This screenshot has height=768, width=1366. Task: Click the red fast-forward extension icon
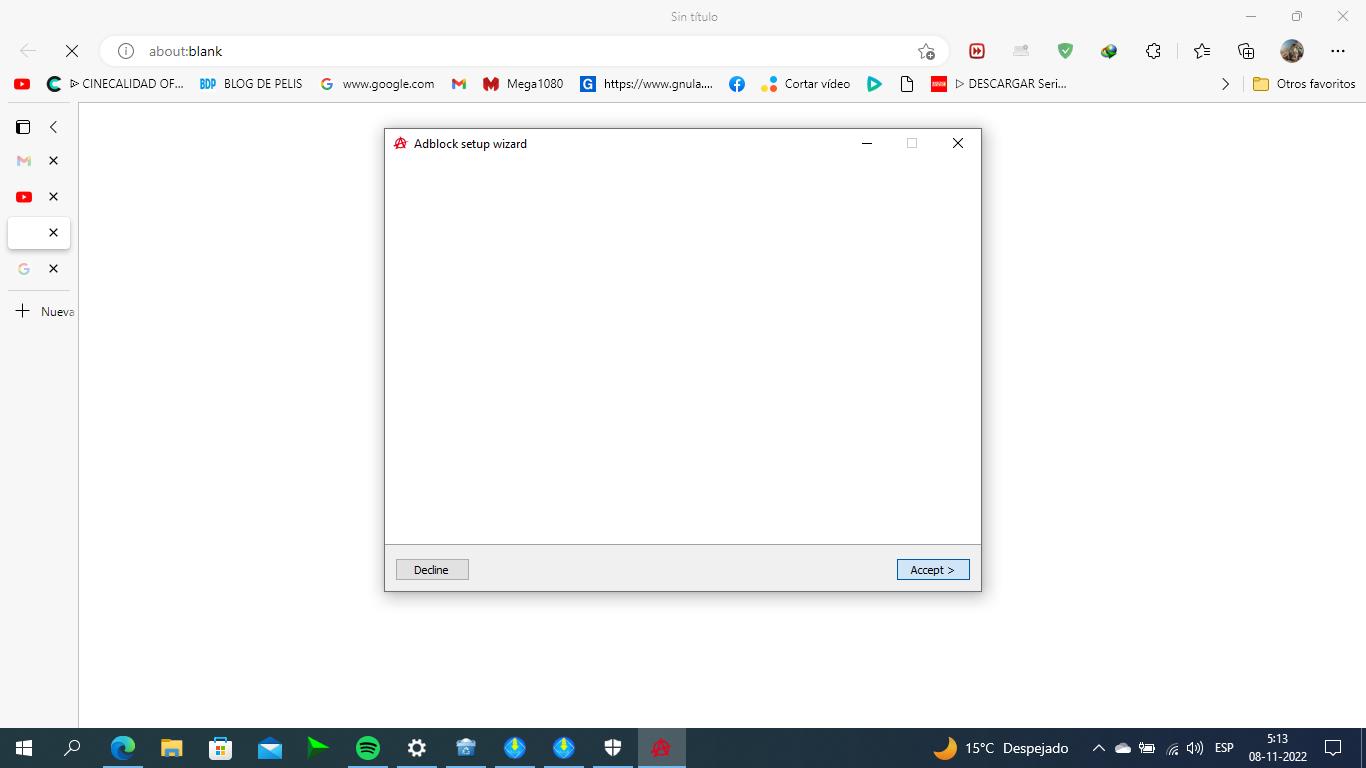[x=977, y=51]
